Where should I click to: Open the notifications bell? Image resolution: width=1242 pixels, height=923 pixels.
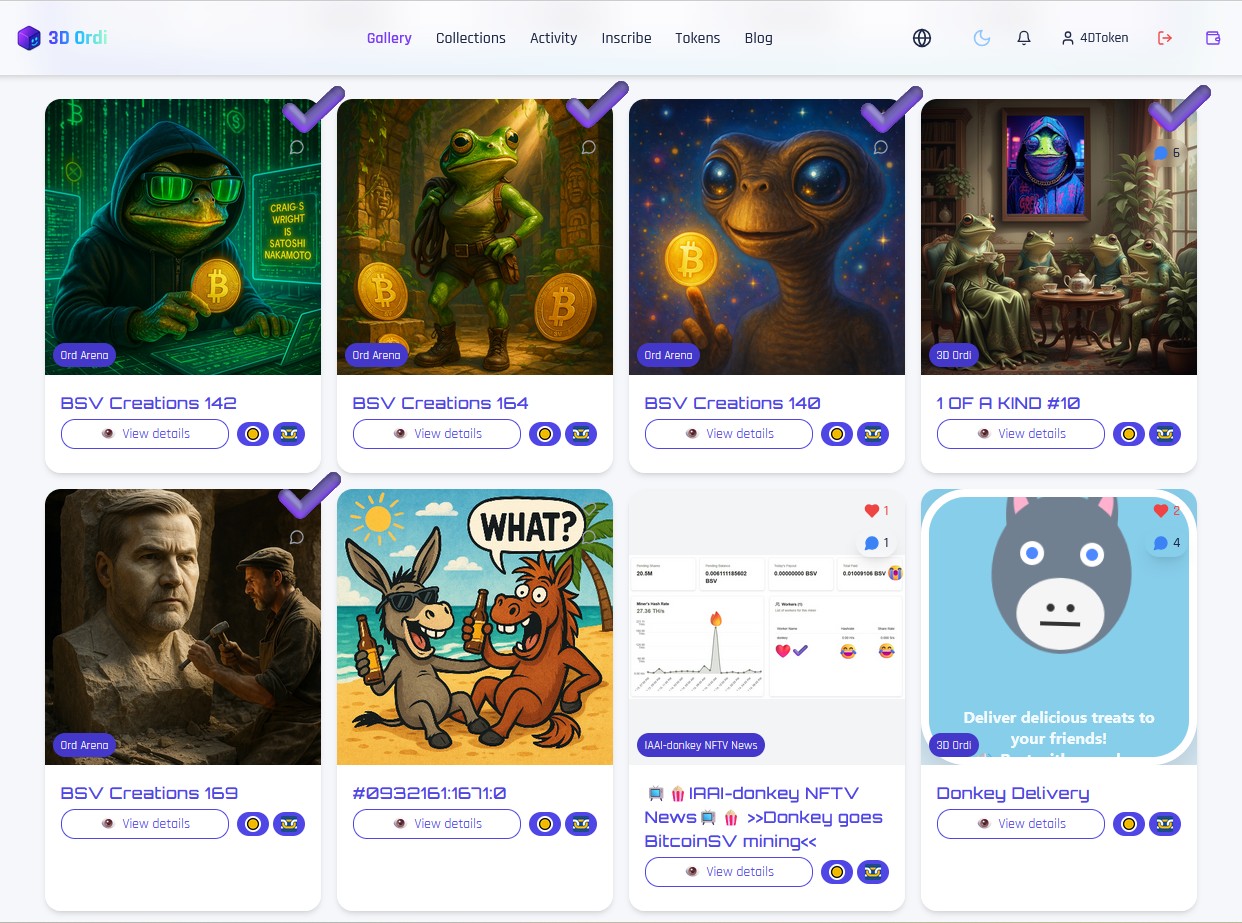pos(1024,38)
